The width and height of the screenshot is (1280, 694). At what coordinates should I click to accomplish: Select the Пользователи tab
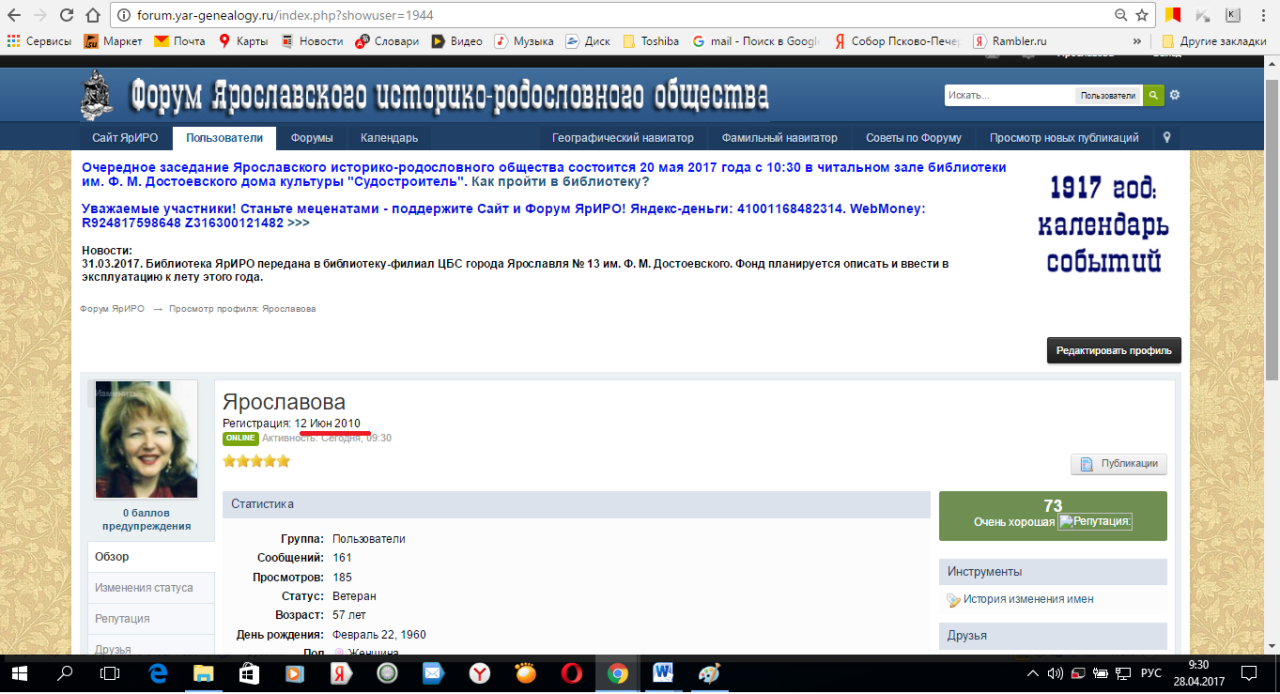tap(224, 138)
